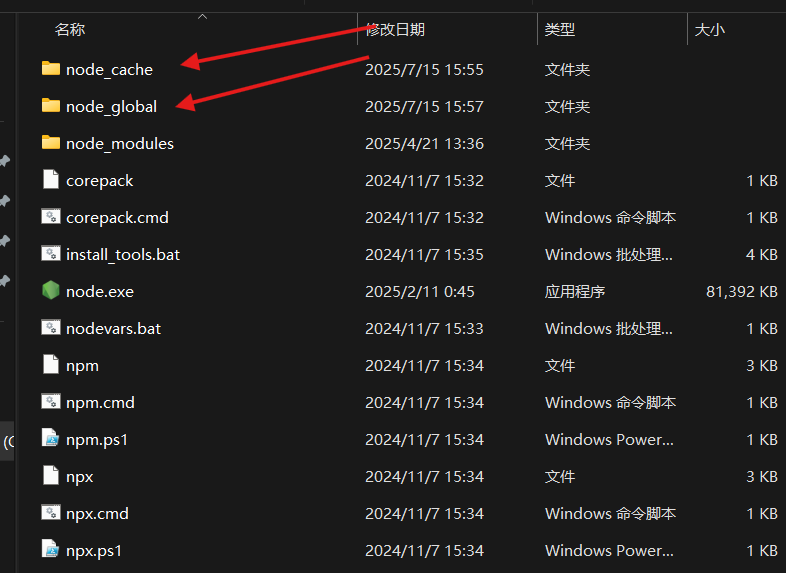This screenshot has height=573, width=786.
Task: Select the file name corepack.cmd
Action: tap(117, 218)
